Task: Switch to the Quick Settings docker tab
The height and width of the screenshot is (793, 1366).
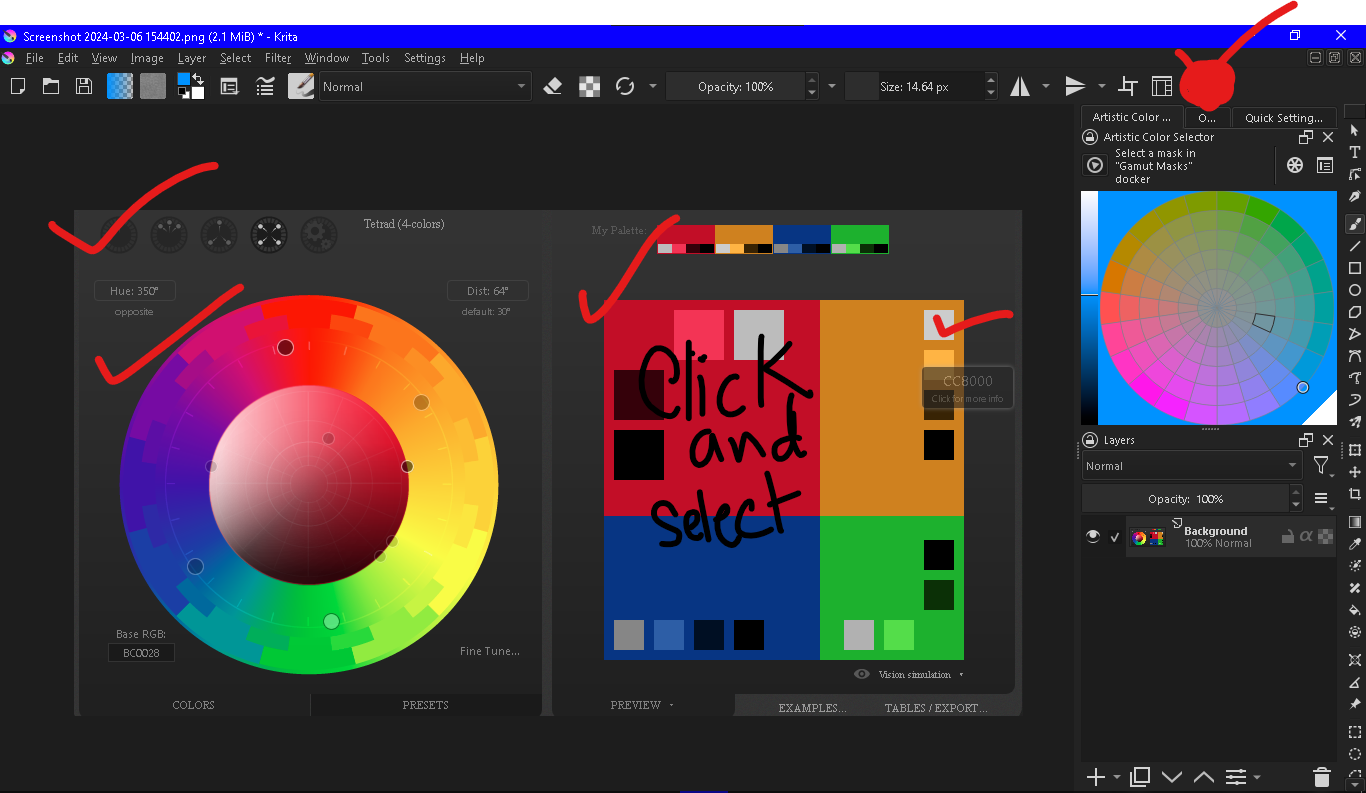Action: (1284, 118)
